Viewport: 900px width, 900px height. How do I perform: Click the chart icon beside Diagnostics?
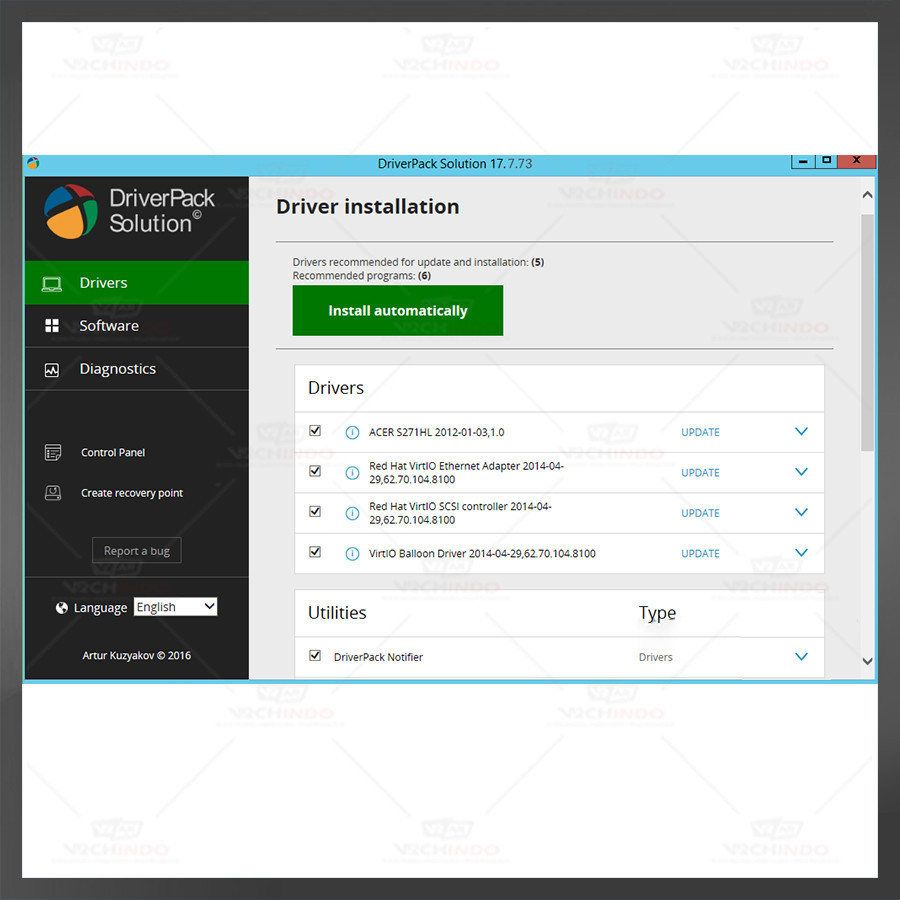pyautogui.click(x=52, y=370)
